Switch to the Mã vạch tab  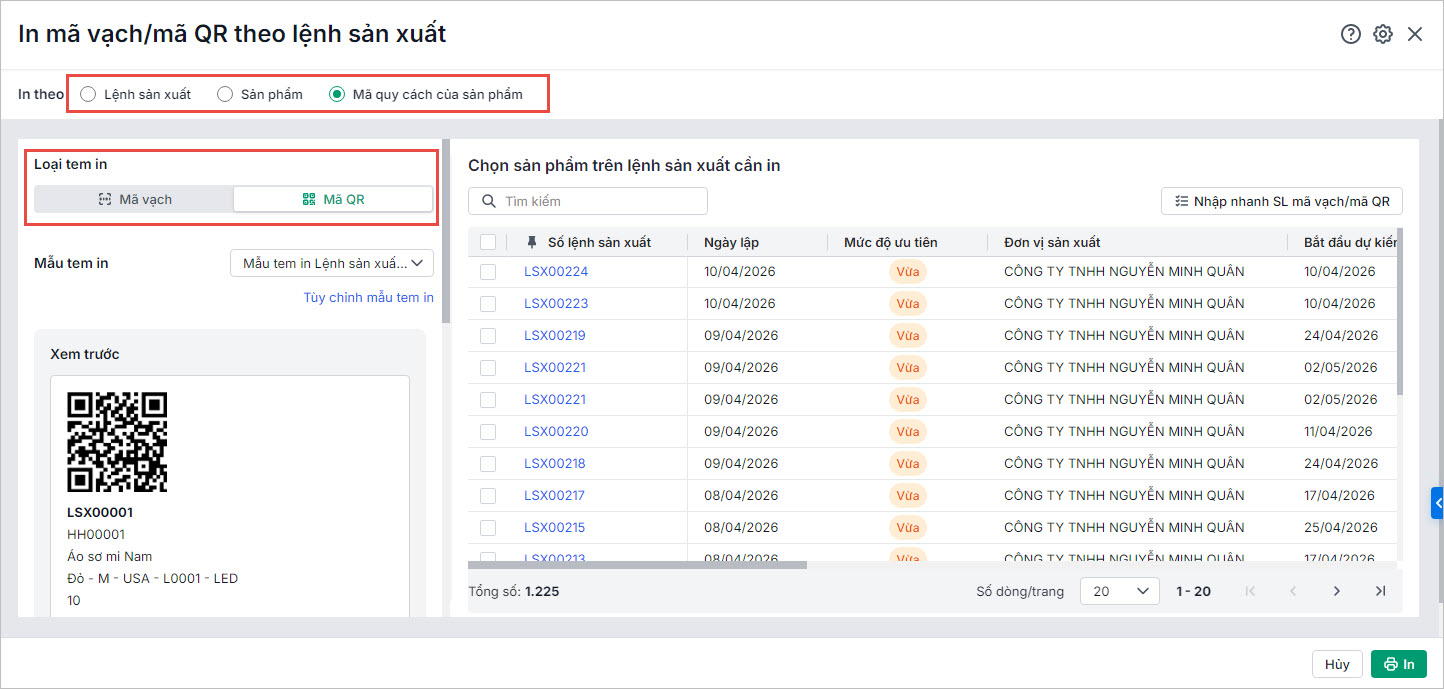(134, 199)
